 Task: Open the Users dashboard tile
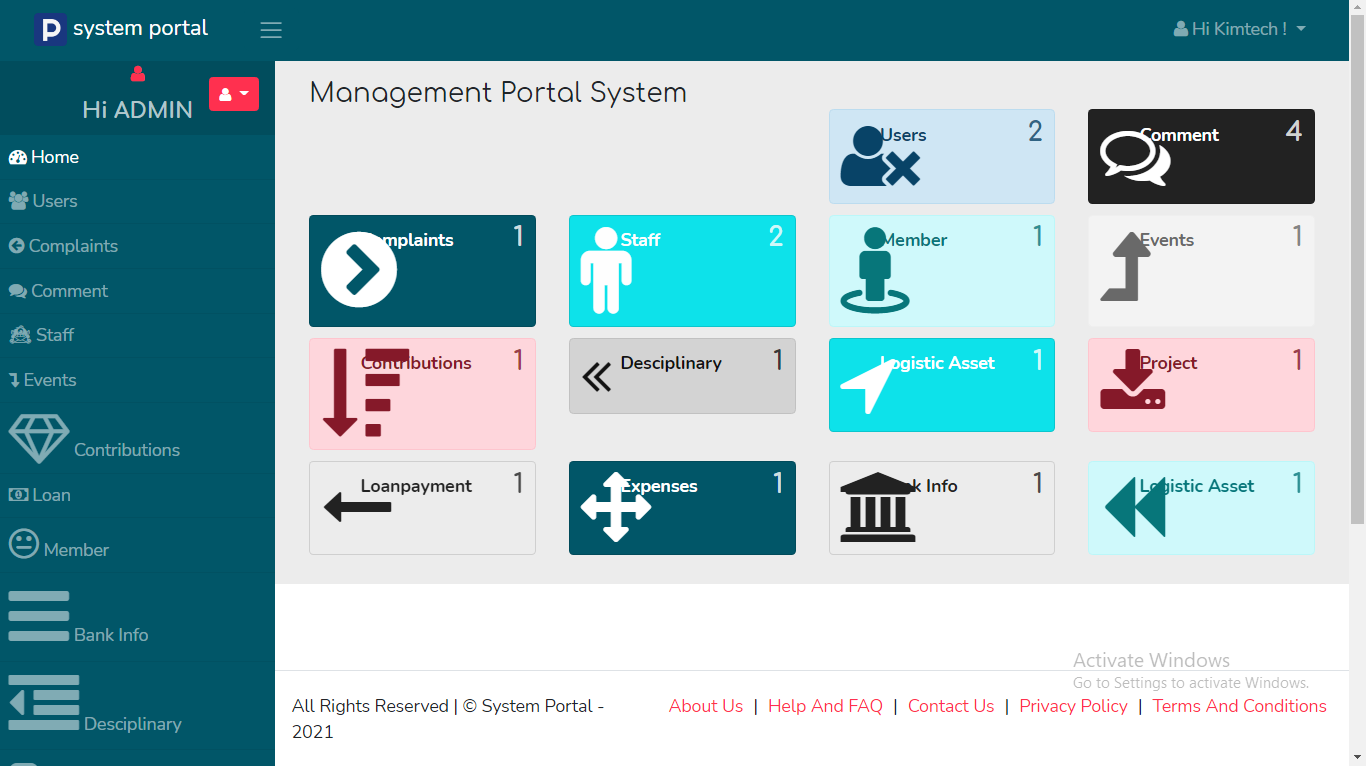coord(941,156)
